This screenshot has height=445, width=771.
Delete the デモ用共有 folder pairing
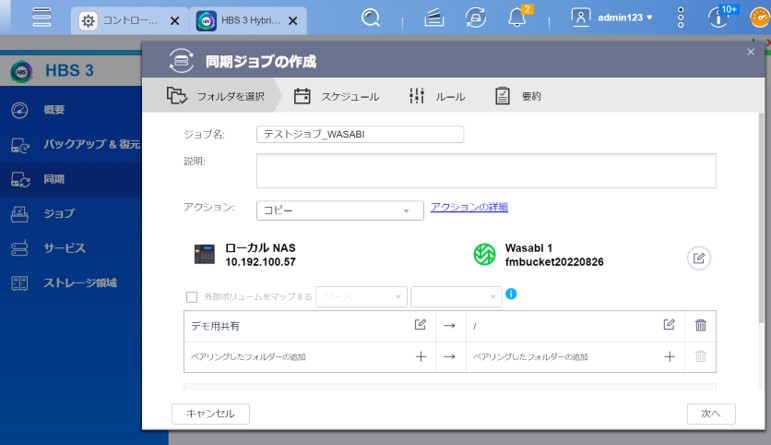[x=700, y=325]
